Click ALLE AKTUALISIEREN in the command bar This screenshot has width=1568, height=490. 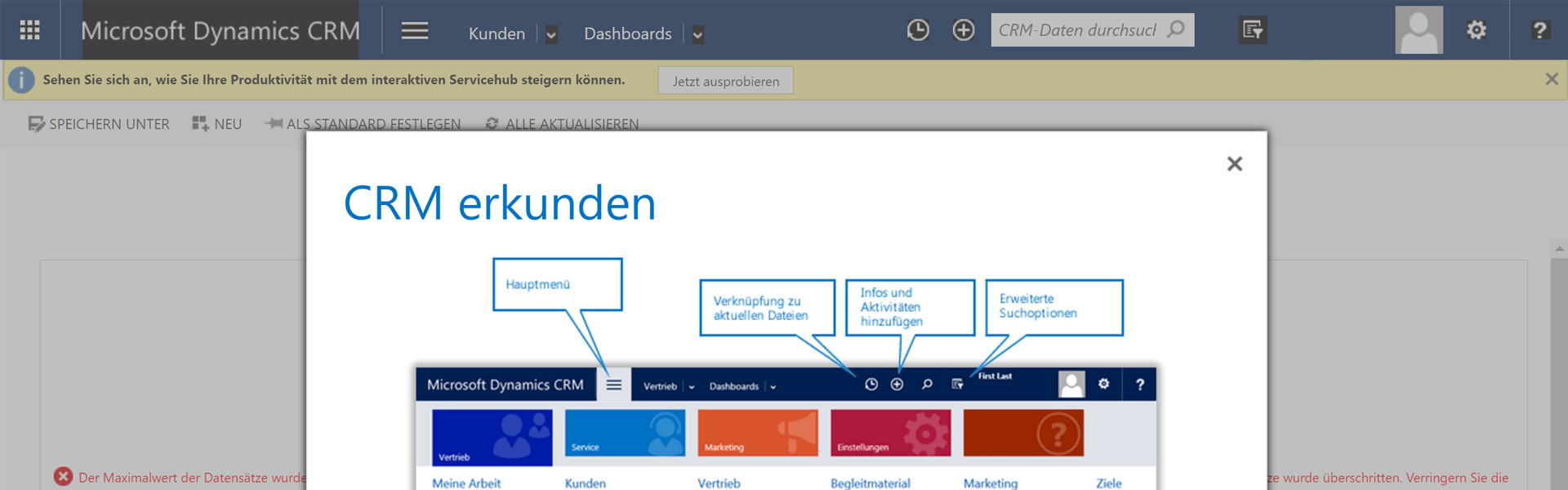[x=562, y=124]
